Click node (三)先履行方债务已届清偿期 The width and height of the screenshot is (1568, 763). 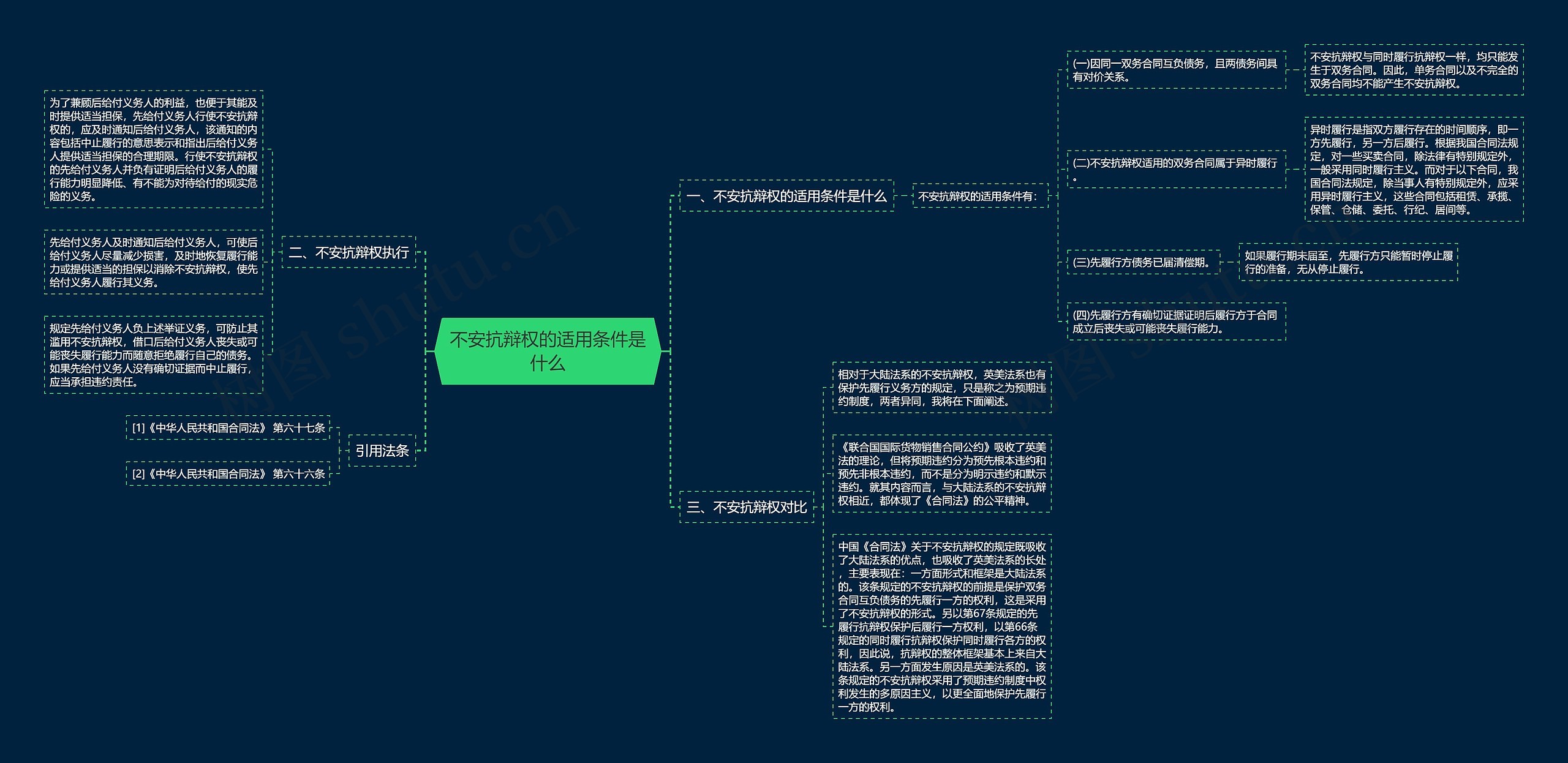[x=1143, y=262]
